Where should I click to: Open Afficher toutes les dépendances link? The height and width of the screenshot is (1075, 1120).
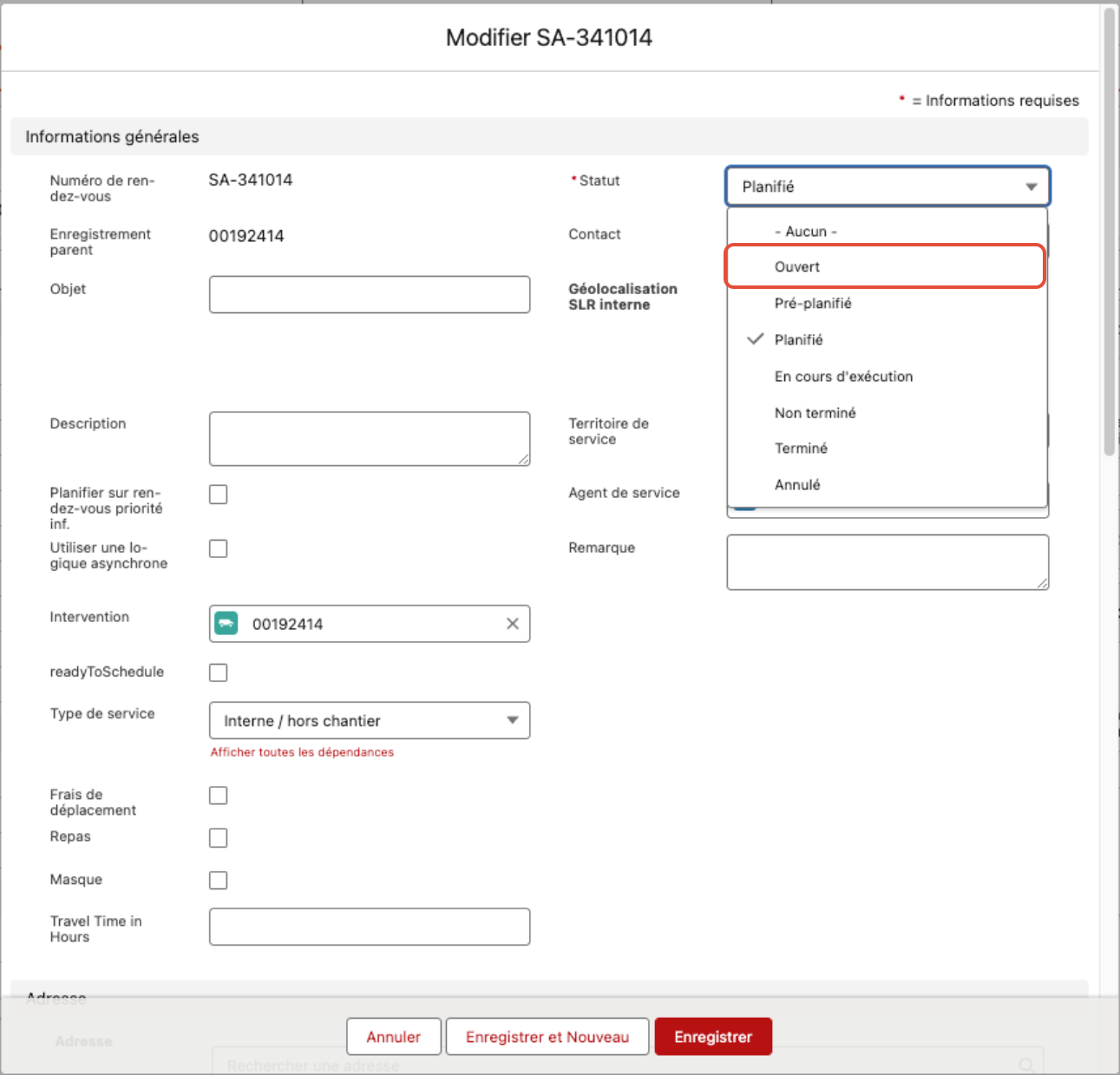(x=302, y=752)
